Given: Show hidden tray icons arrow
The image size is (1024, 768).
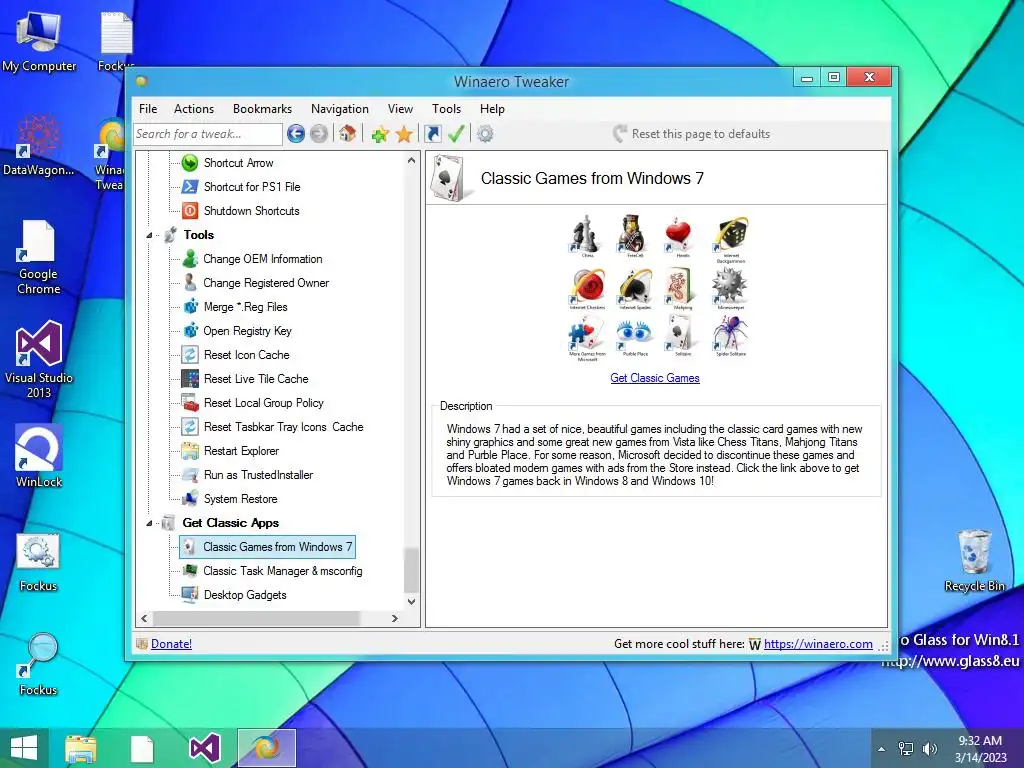Looking at the screenshot, I should click(882, 749).
